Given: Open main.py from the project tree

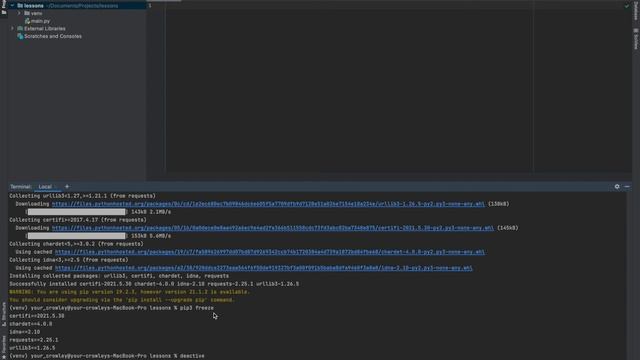Looking at the screenshot, I should (x=40, y=21).
